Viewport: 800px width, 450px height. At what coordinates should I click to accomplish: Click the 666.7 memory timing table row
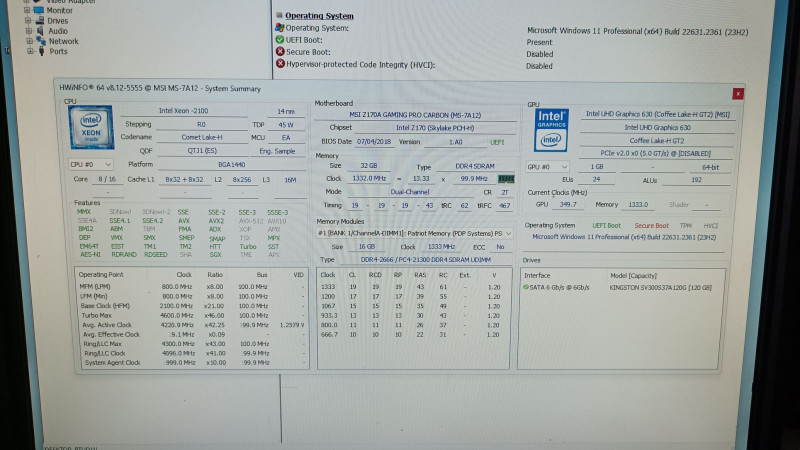click(413, 335)
